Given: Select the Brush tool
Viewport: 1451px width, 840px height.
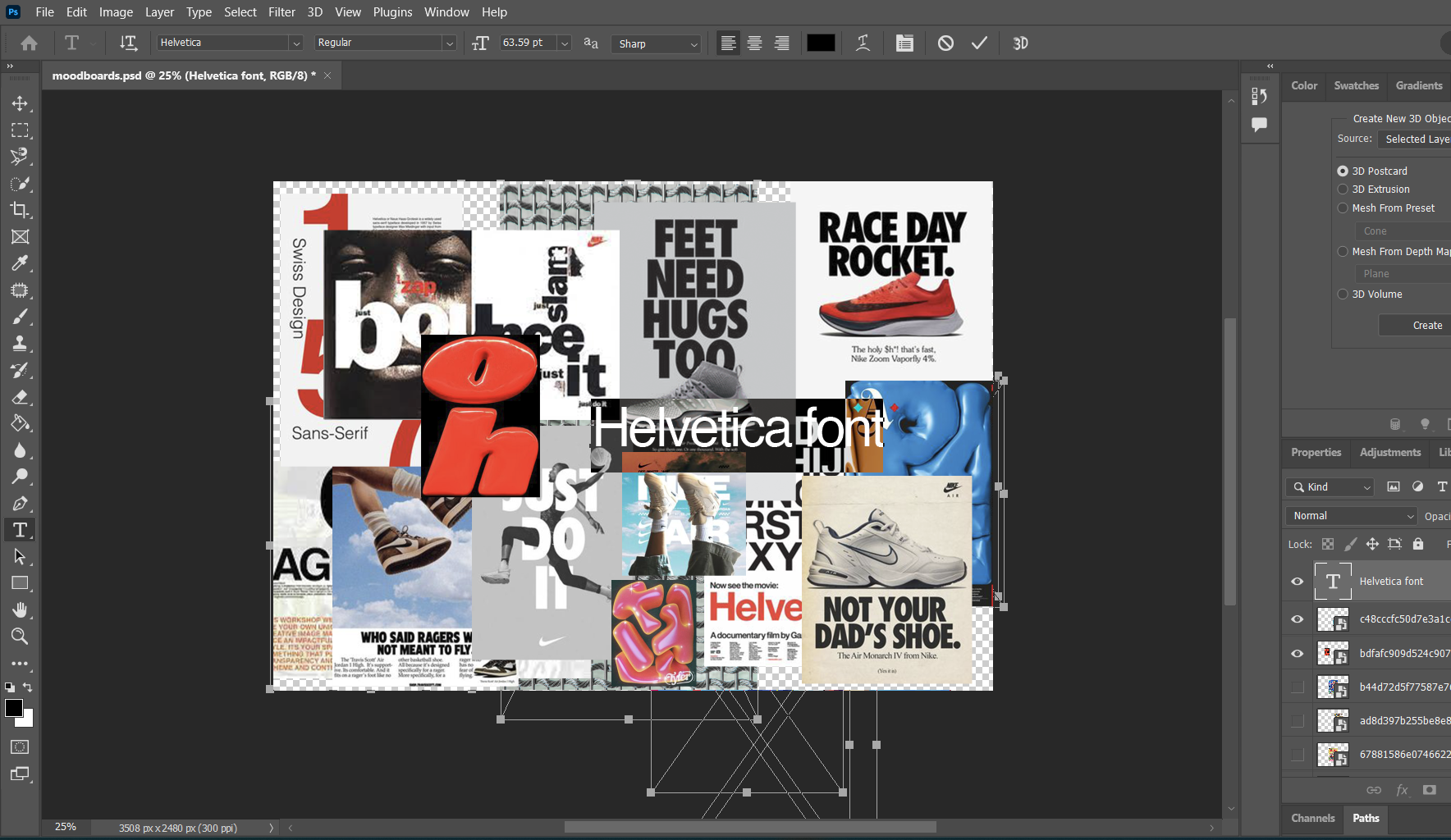Looking at the screenshot, I should [20, 317].
